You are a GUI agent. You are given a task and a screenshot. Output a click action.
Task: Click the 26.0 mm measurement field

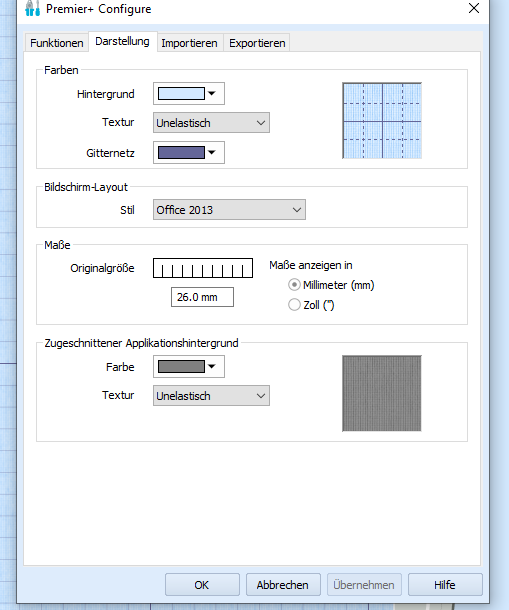(202, 297)
